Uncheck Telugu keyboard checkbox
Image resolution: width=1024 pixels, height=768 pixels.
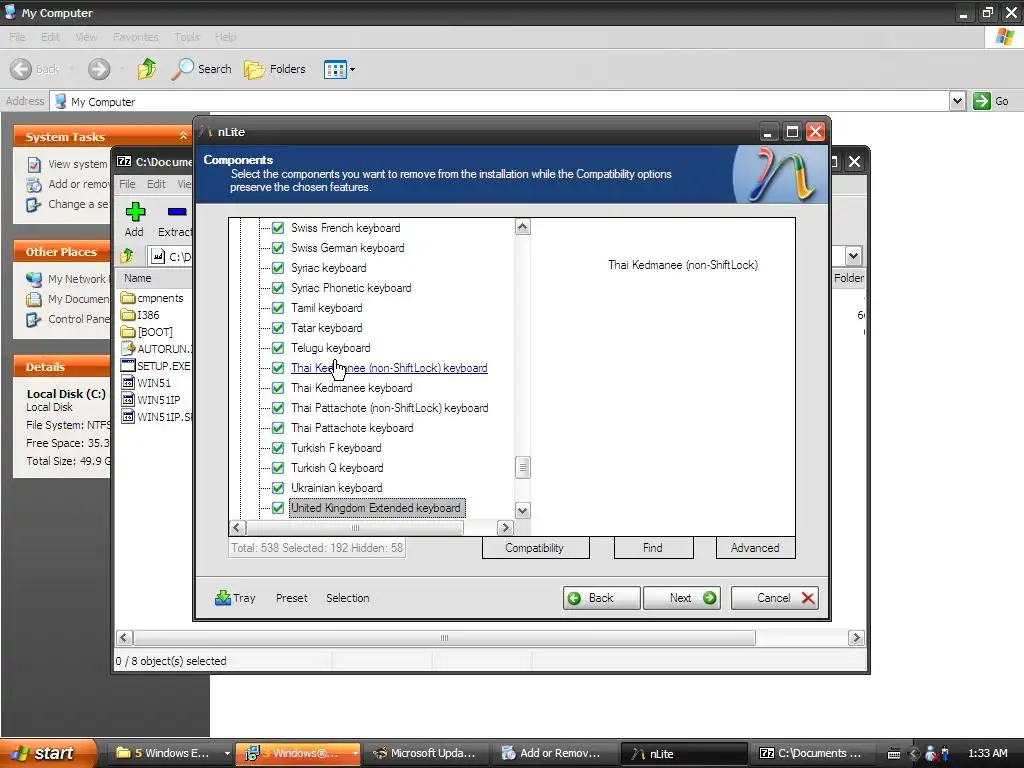(278, 348)
